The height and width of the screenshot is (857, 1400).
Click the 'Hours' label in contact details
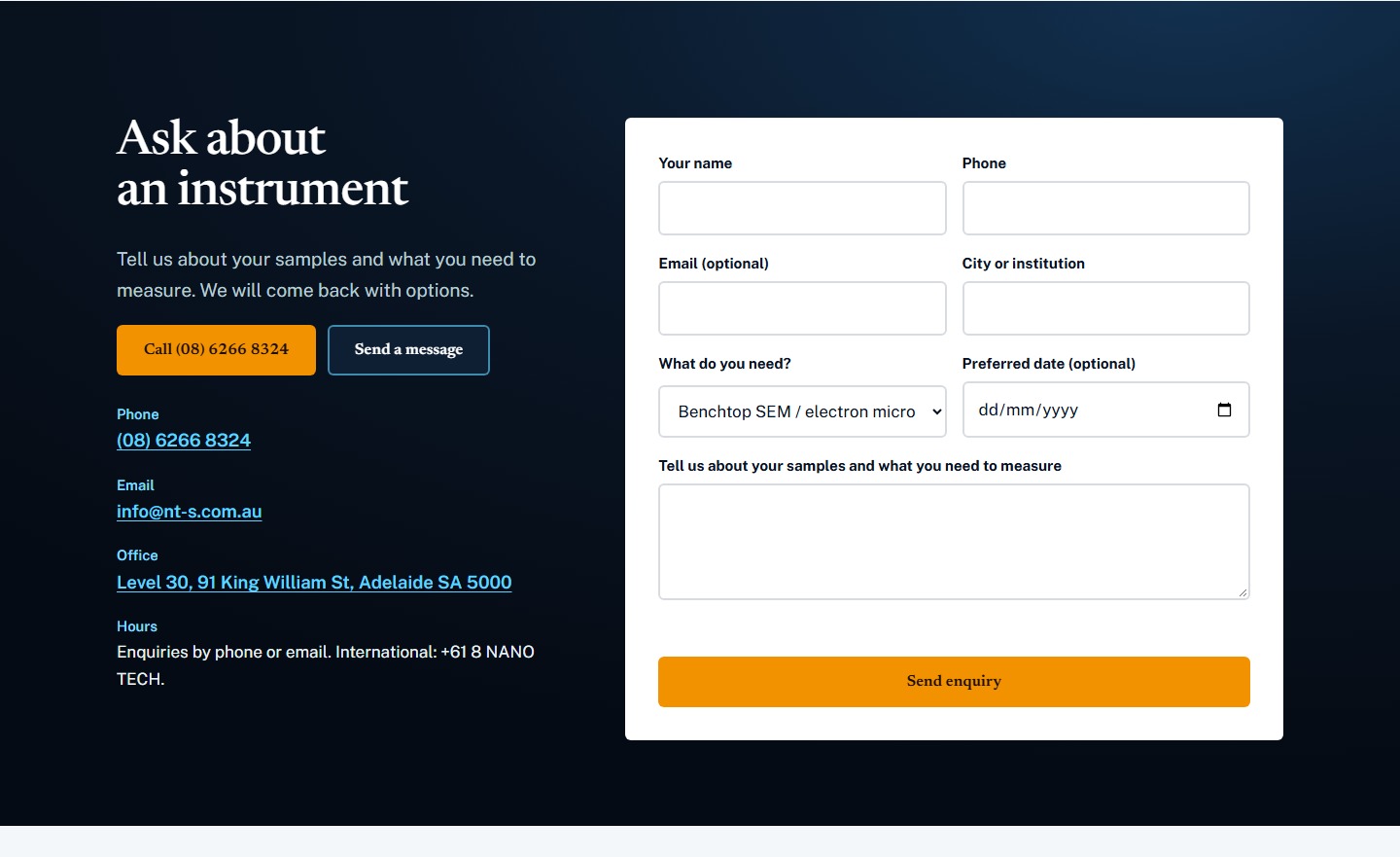click(137, 626)
